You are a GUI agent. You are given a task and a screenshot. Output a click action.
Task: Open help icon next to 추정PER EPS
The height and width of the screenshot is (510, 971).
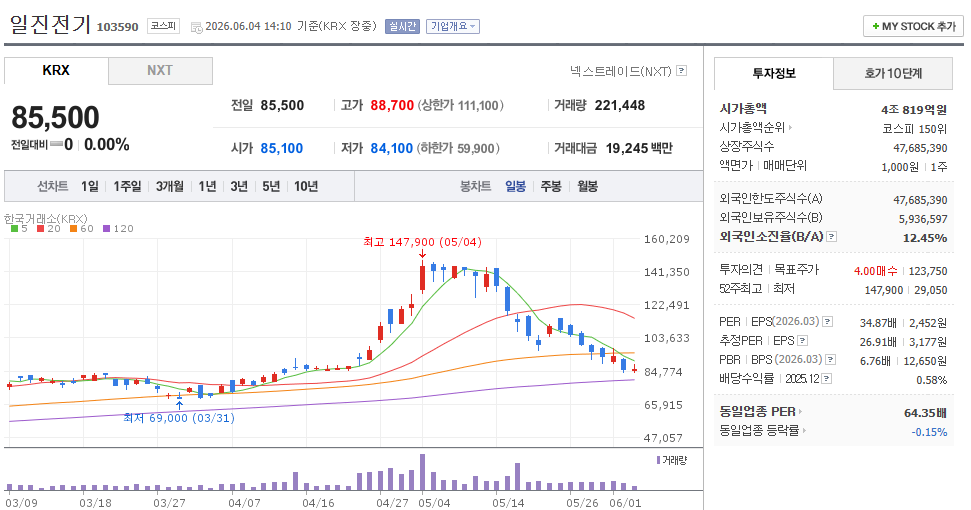point(803,340)
